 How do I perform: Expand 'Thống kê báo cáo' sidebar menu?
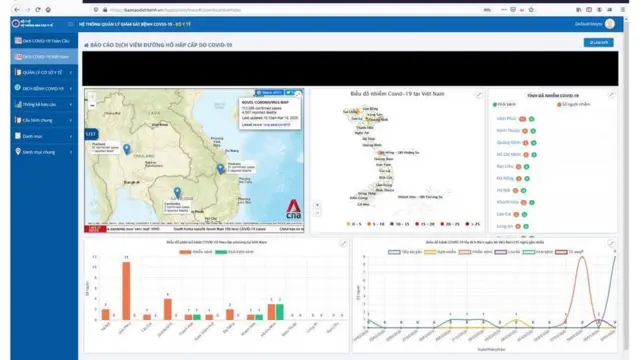[44, 104]
